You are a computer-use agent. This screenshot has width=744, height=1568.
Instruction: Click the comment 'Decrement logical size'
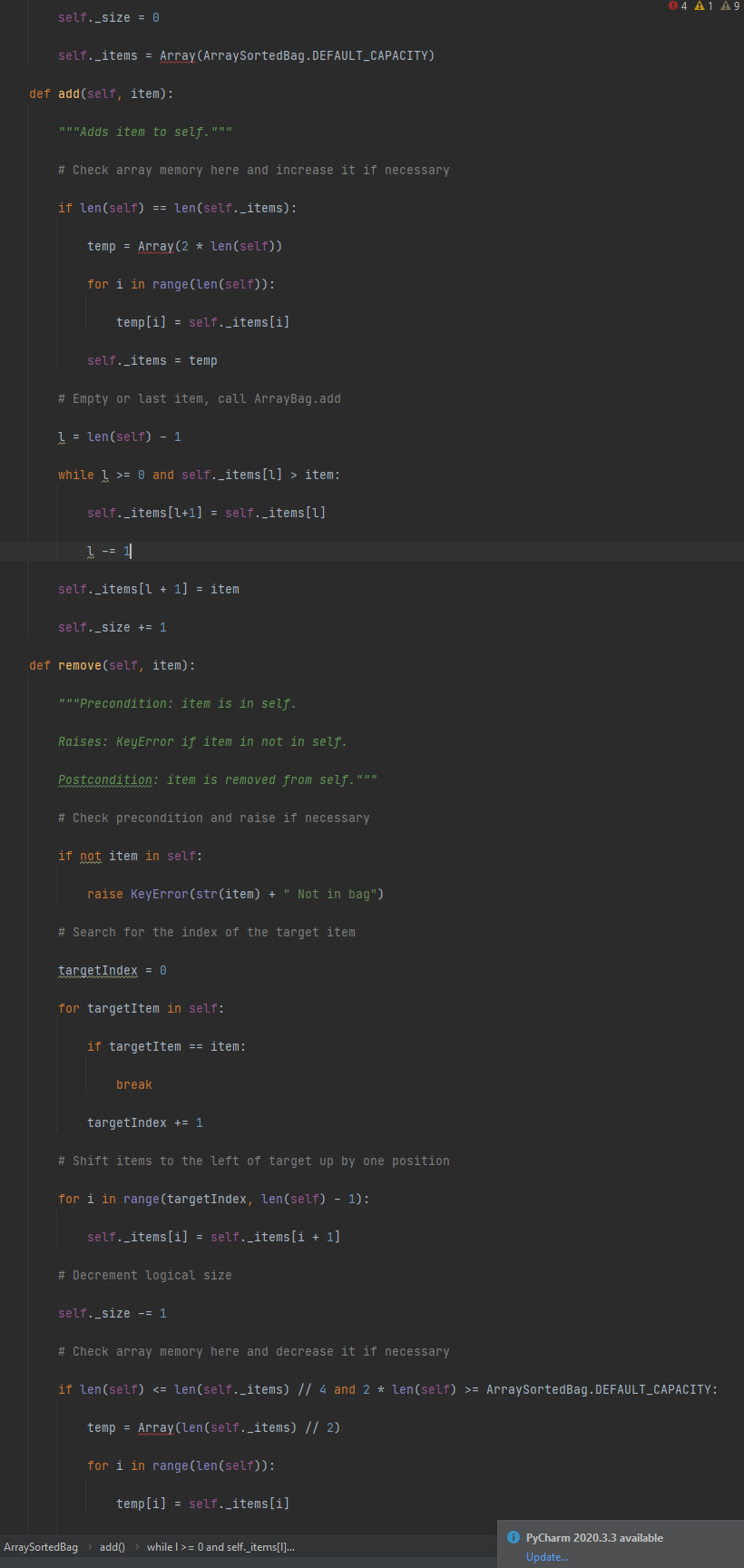[145, 1275]
